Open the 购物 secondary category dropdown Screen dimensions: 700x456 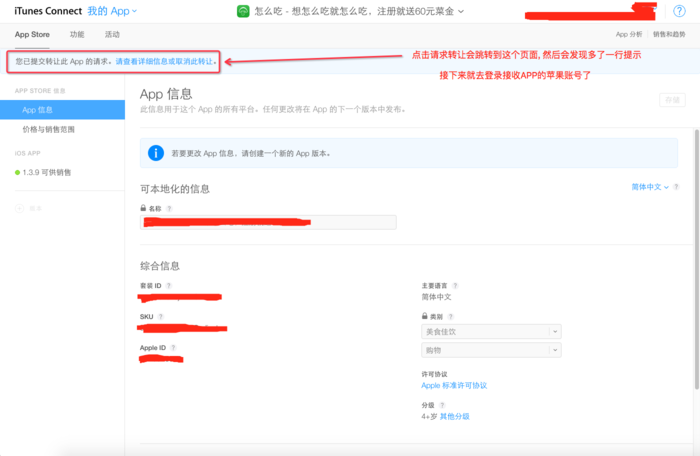tap(490, 351)
